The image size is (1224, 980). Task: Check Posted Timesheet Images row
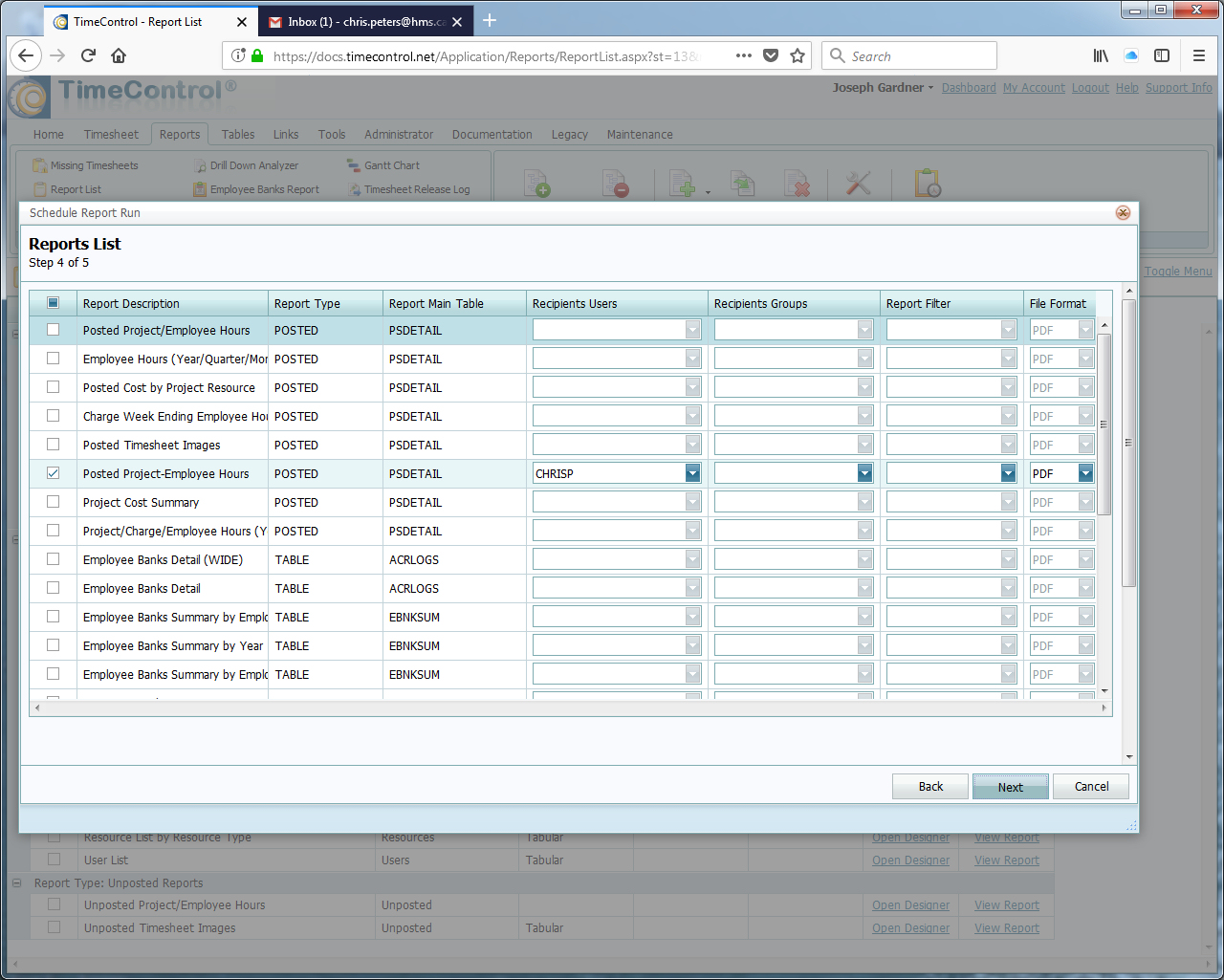pyautogui.click(x=54, y=445)
